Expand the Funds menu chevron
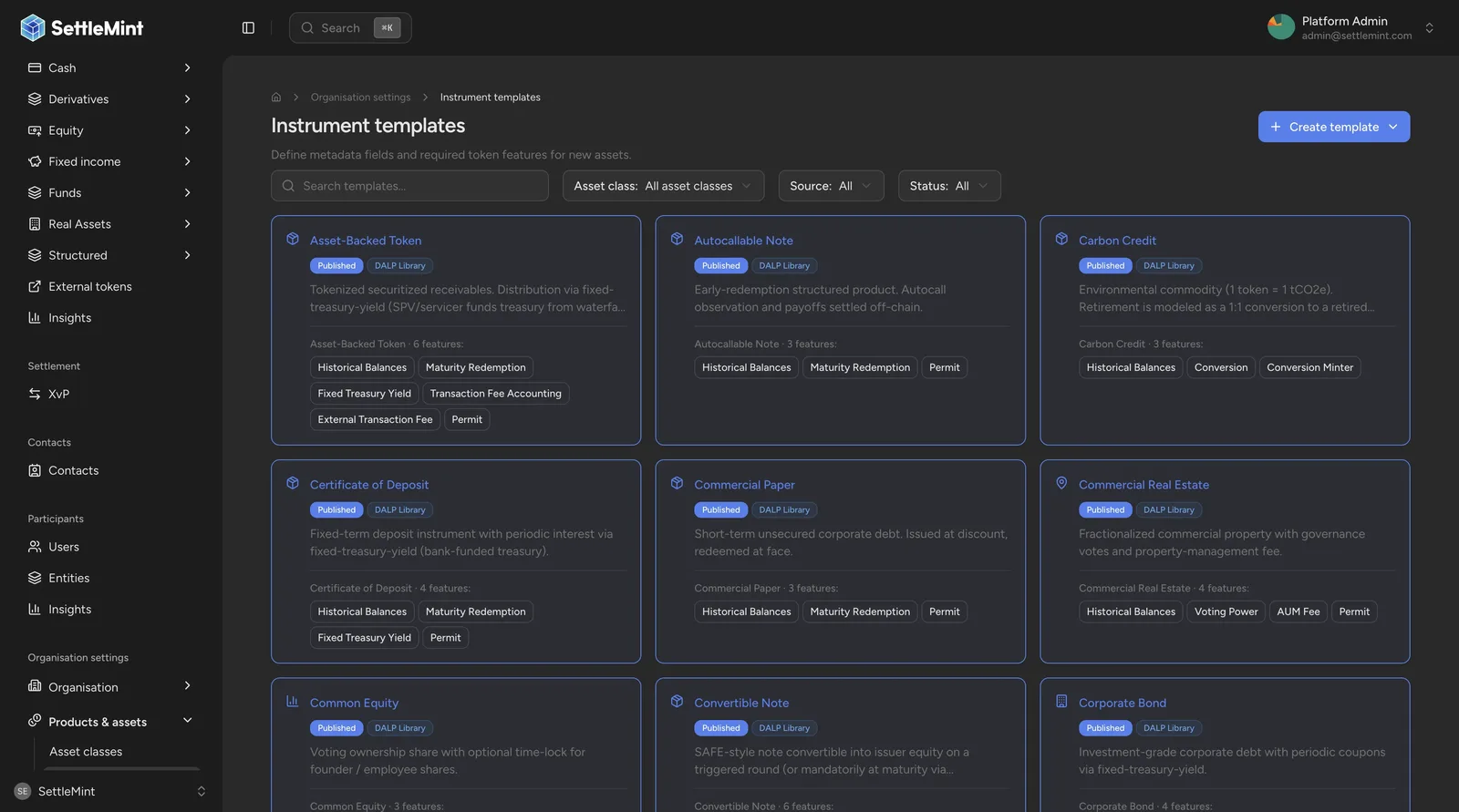 coord(187,192)
